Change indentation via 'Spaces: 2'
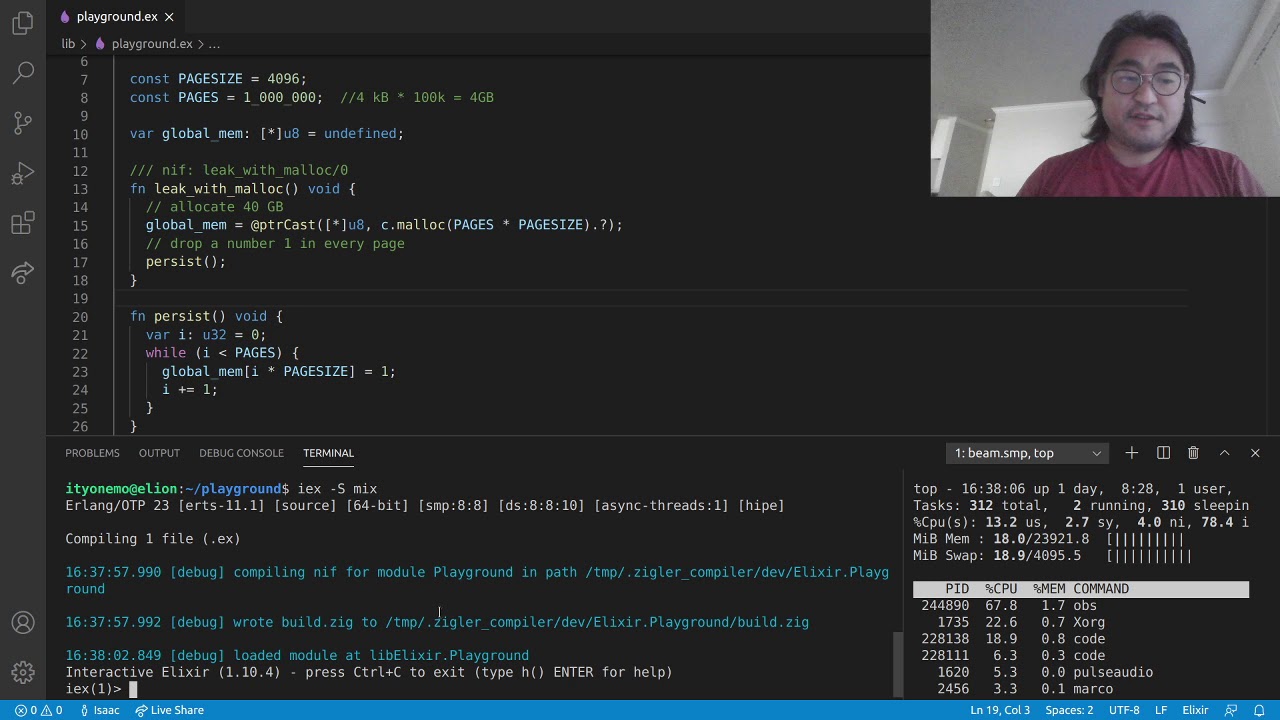Viewport: 1280px width, 720px height. (1069, 710)
